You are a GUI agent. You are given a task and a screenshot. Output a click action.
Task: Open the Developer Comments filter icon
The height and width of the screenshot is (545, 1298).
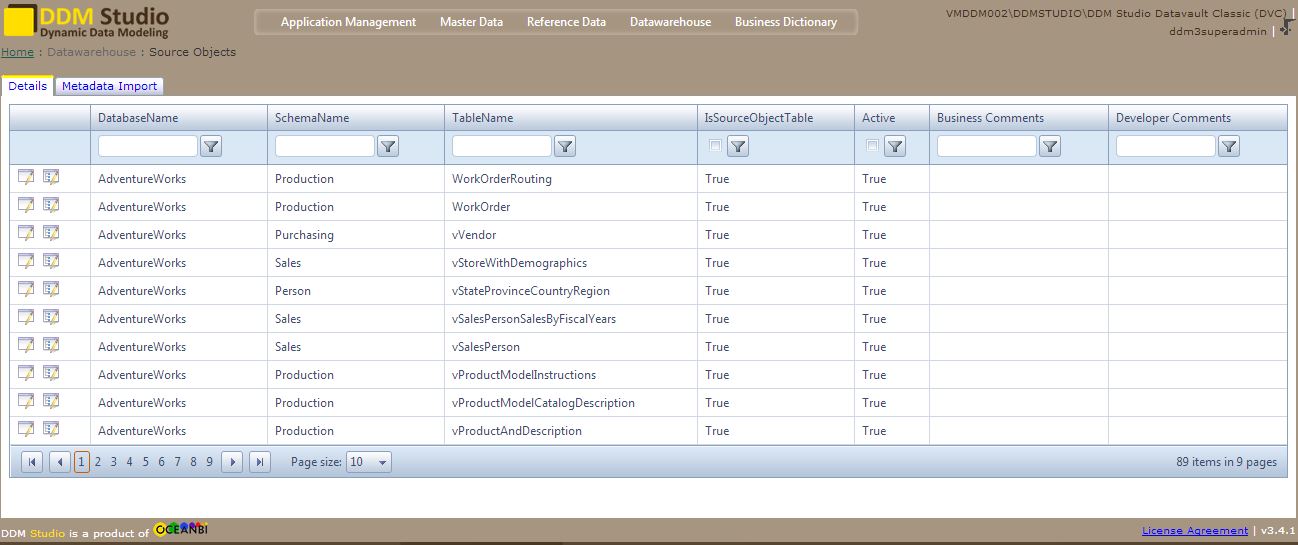click(x=1229, y=147)
